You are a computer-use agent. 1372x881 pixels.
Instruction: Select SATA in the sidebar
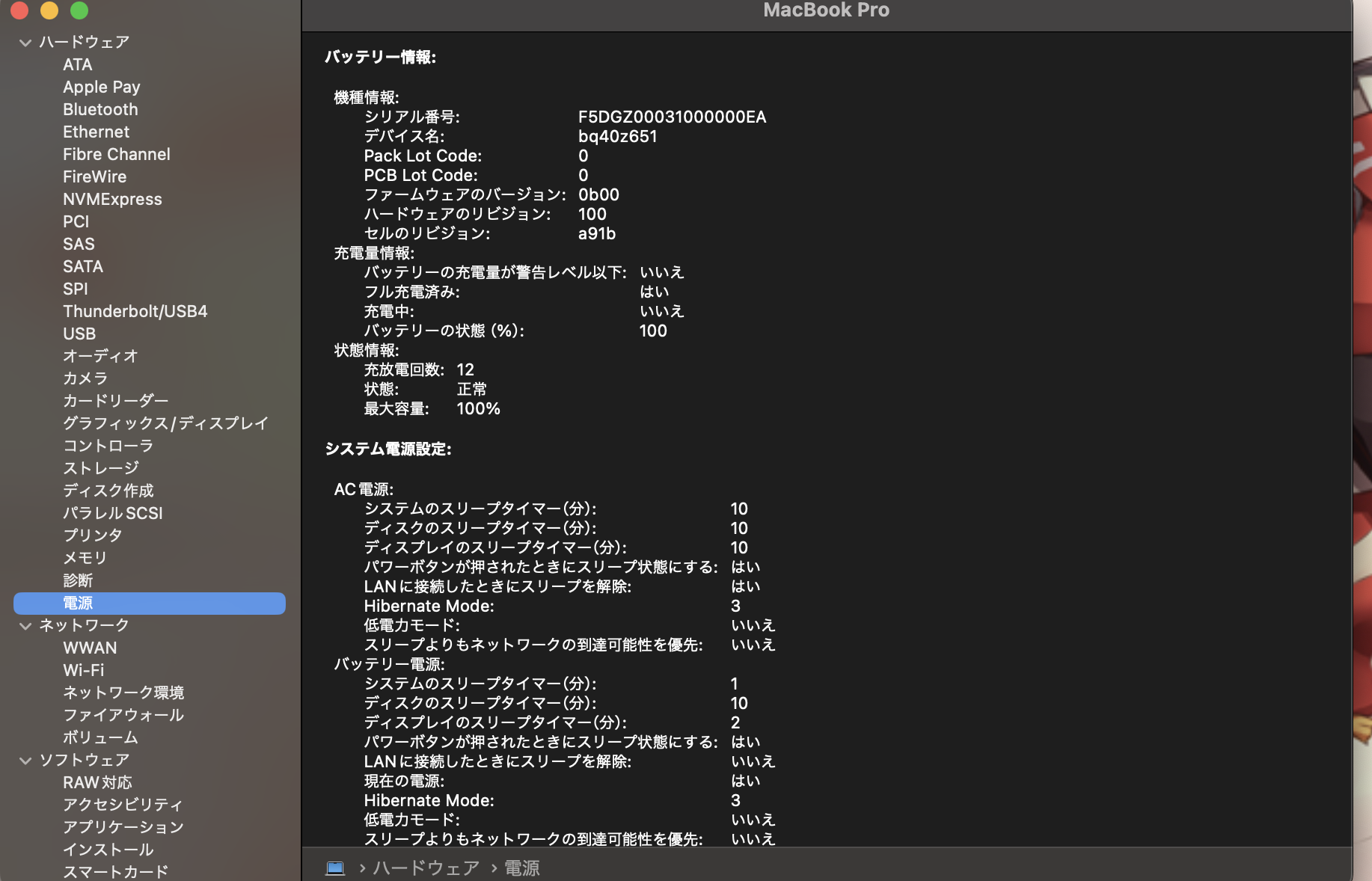coord(83,267)
